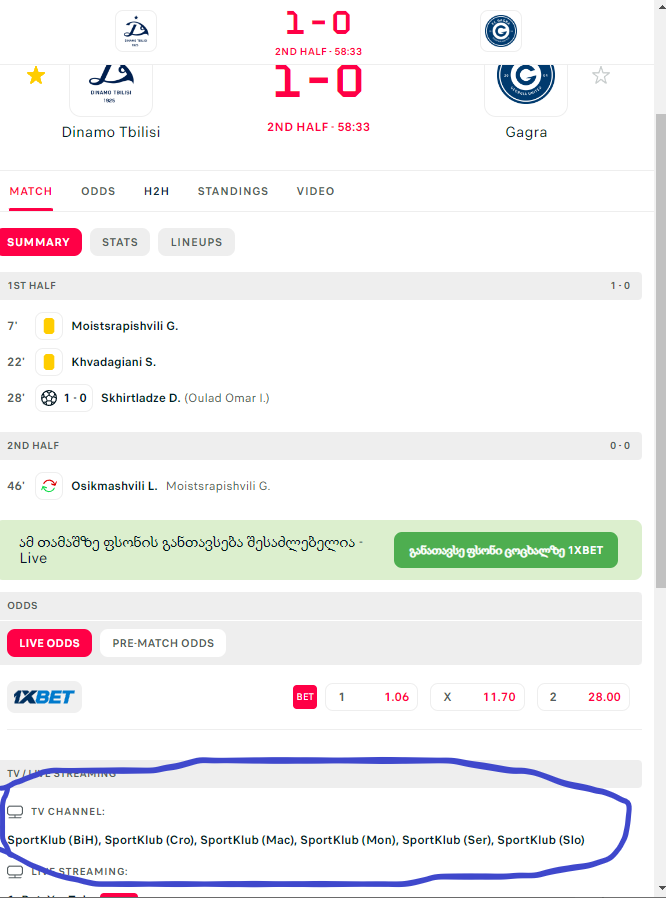666x898 pixels.
Task: Open substitute Osikmashvili L.
Action: (x=115, y=486)
